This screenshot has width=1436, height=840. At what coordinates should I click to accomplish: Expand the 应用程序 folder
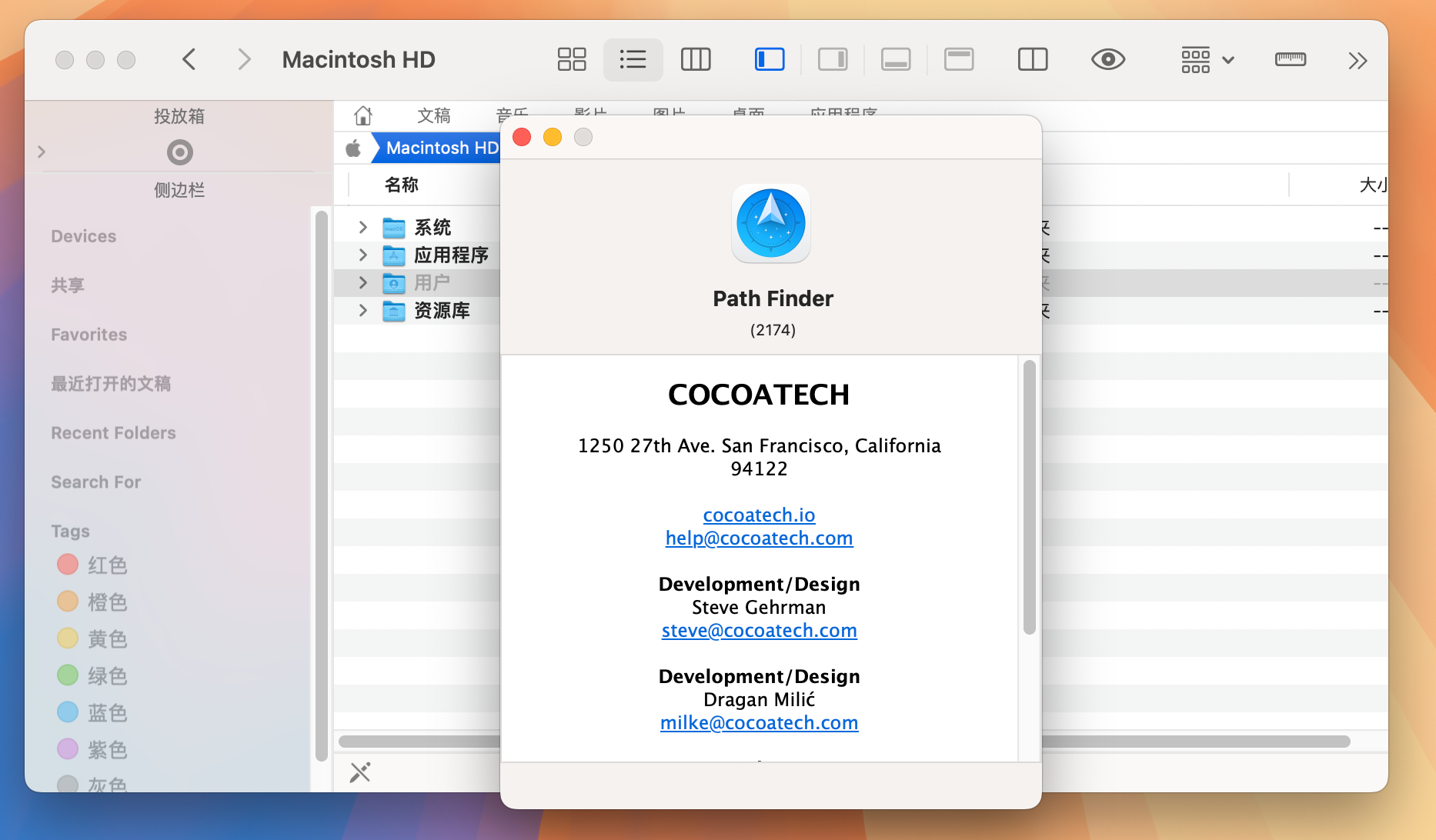pos(362,255)
